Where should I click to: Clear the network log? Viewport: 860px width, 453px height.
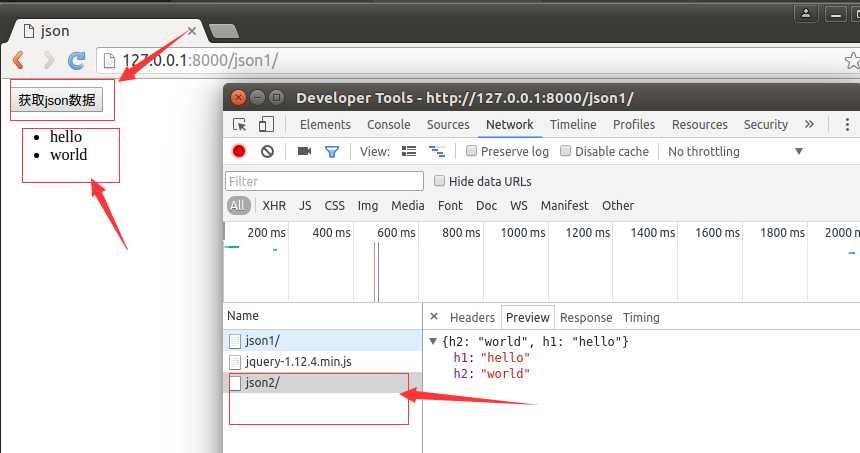[x=267, y=151]
